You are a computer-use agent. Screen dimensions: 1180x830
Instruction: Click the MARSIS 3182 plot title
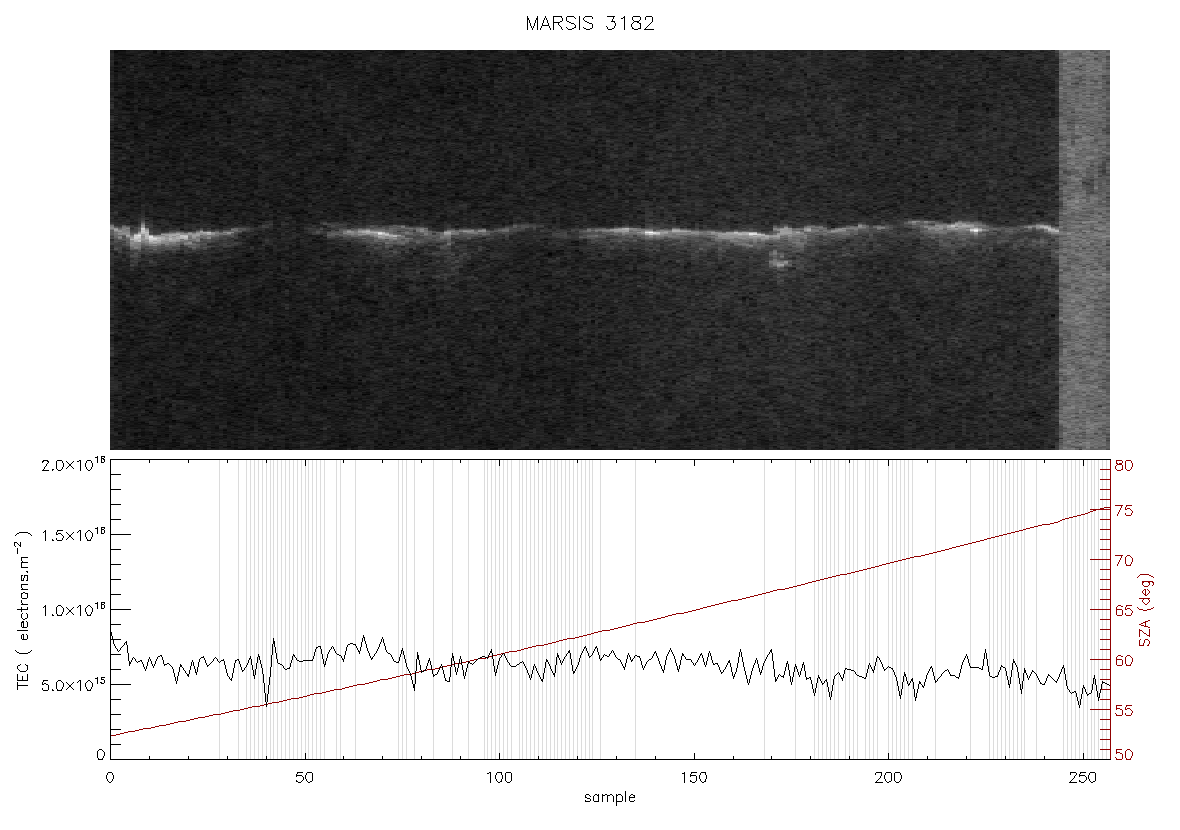(x=590, y=23)
